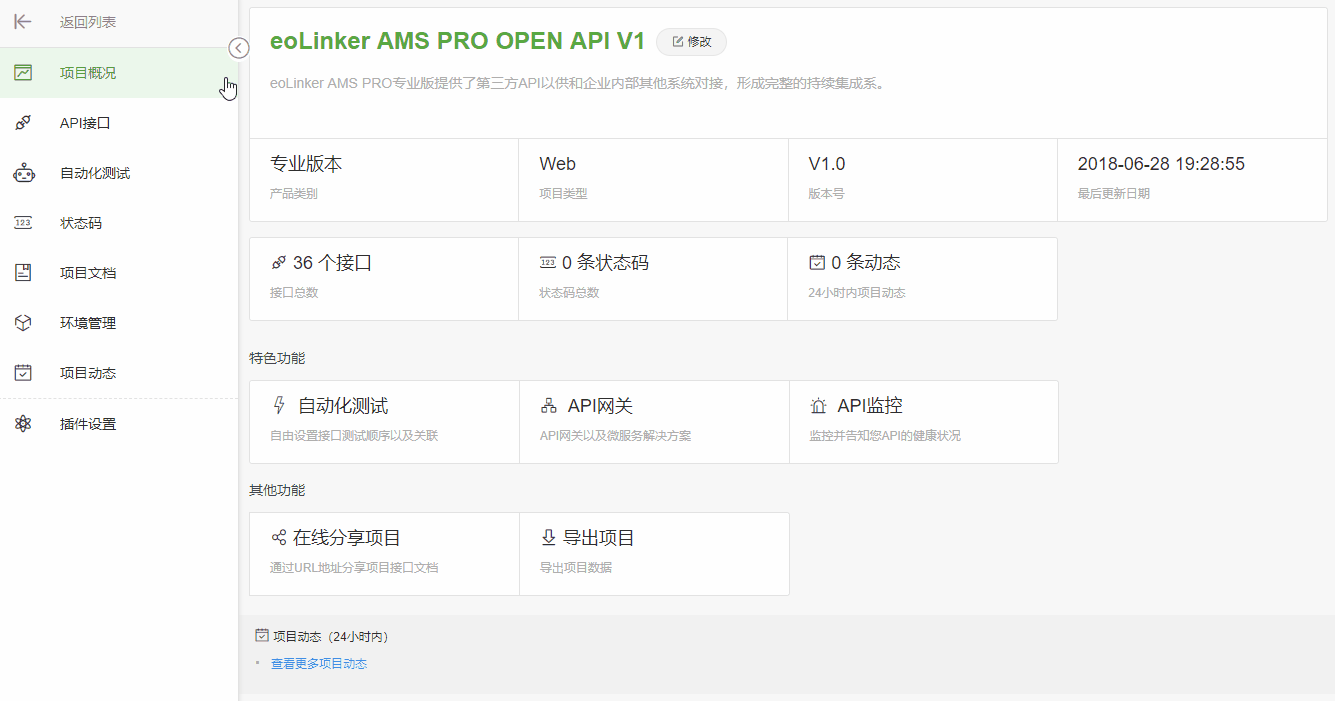Click the robot icon for 自动化测试

(x=23, y=173)
